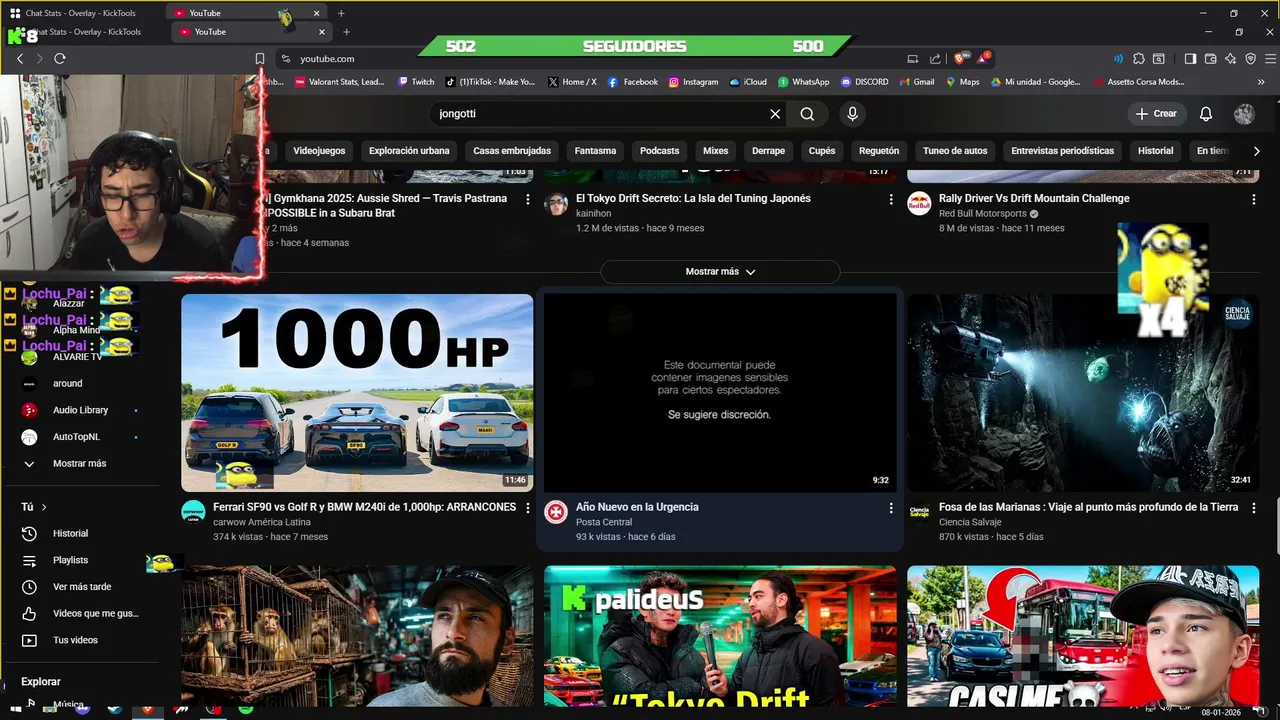
Task: Open options for El Tokyo Drift Secreto video
Action: click(x=891, y=200)
